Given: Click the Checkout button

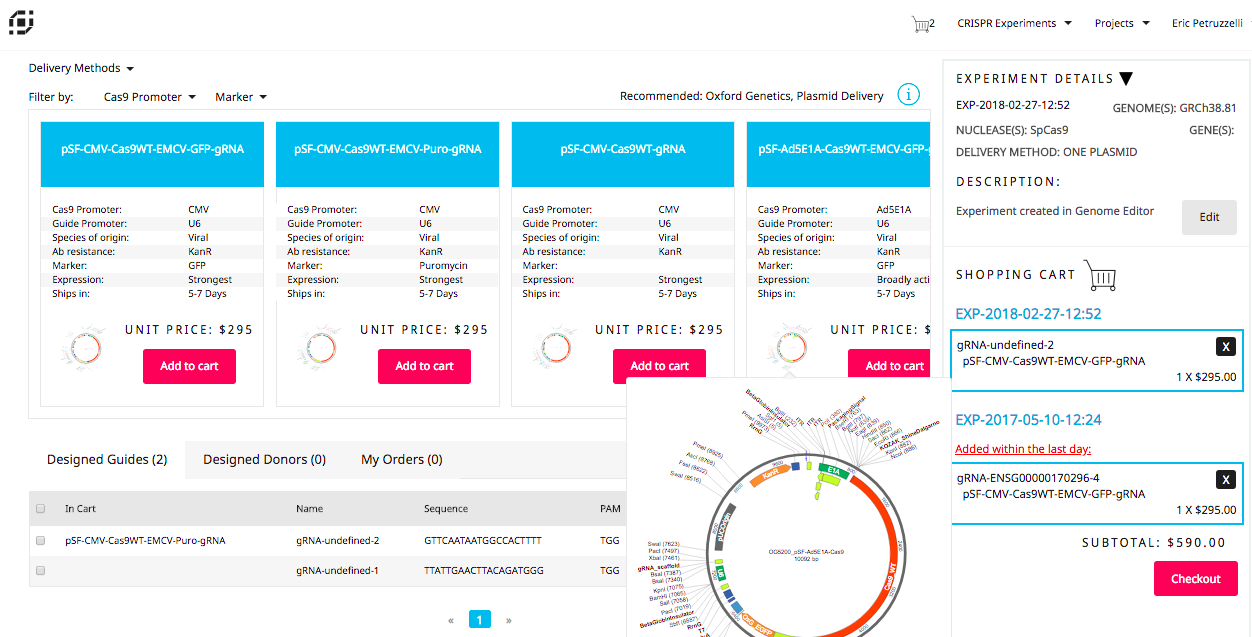Looking at the screenshot, I should point(1195,579).
